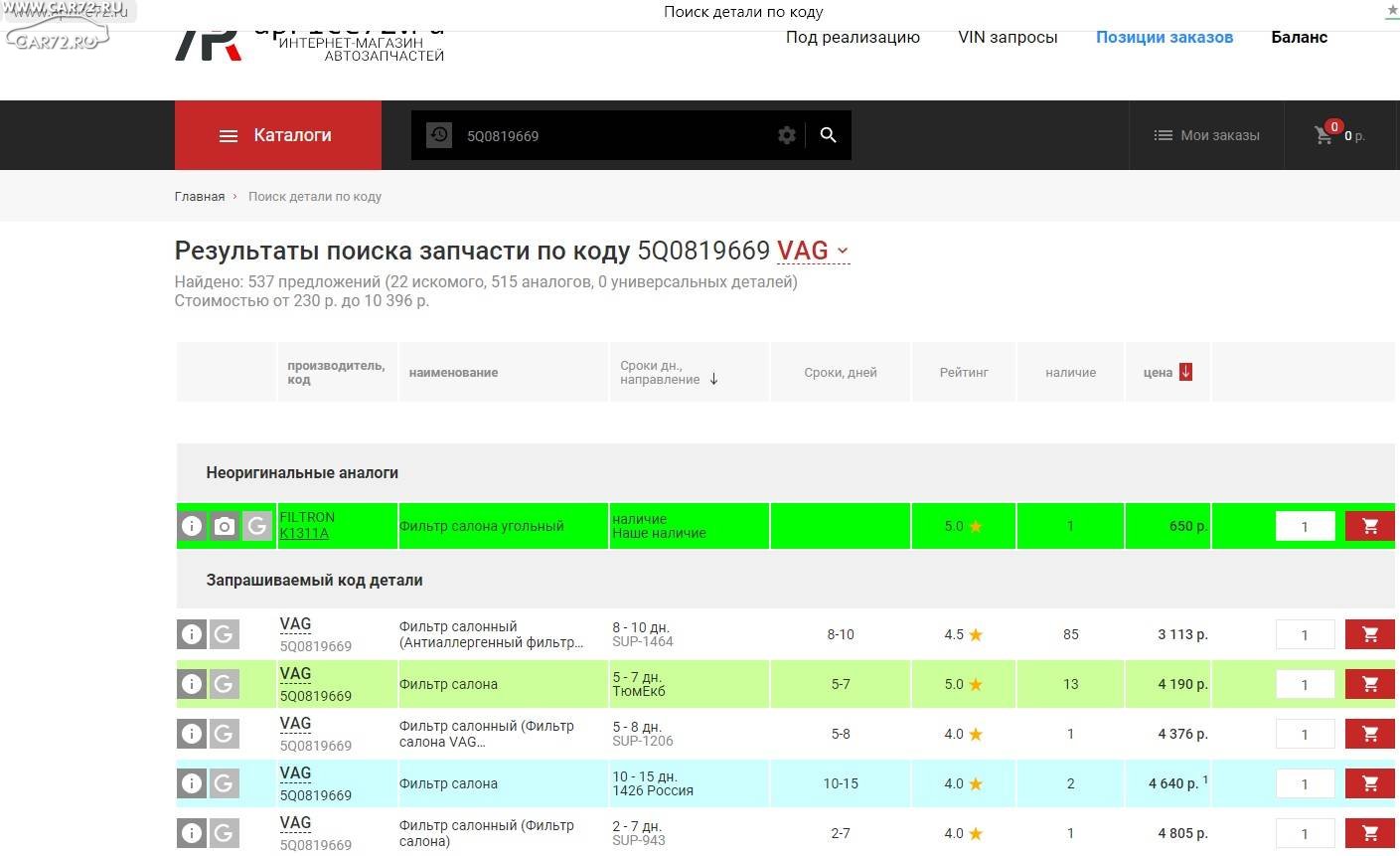The image size is (1400, 856).
Task: Show info for FILTRON K1311A row
Action: click(x=192, y=526)
